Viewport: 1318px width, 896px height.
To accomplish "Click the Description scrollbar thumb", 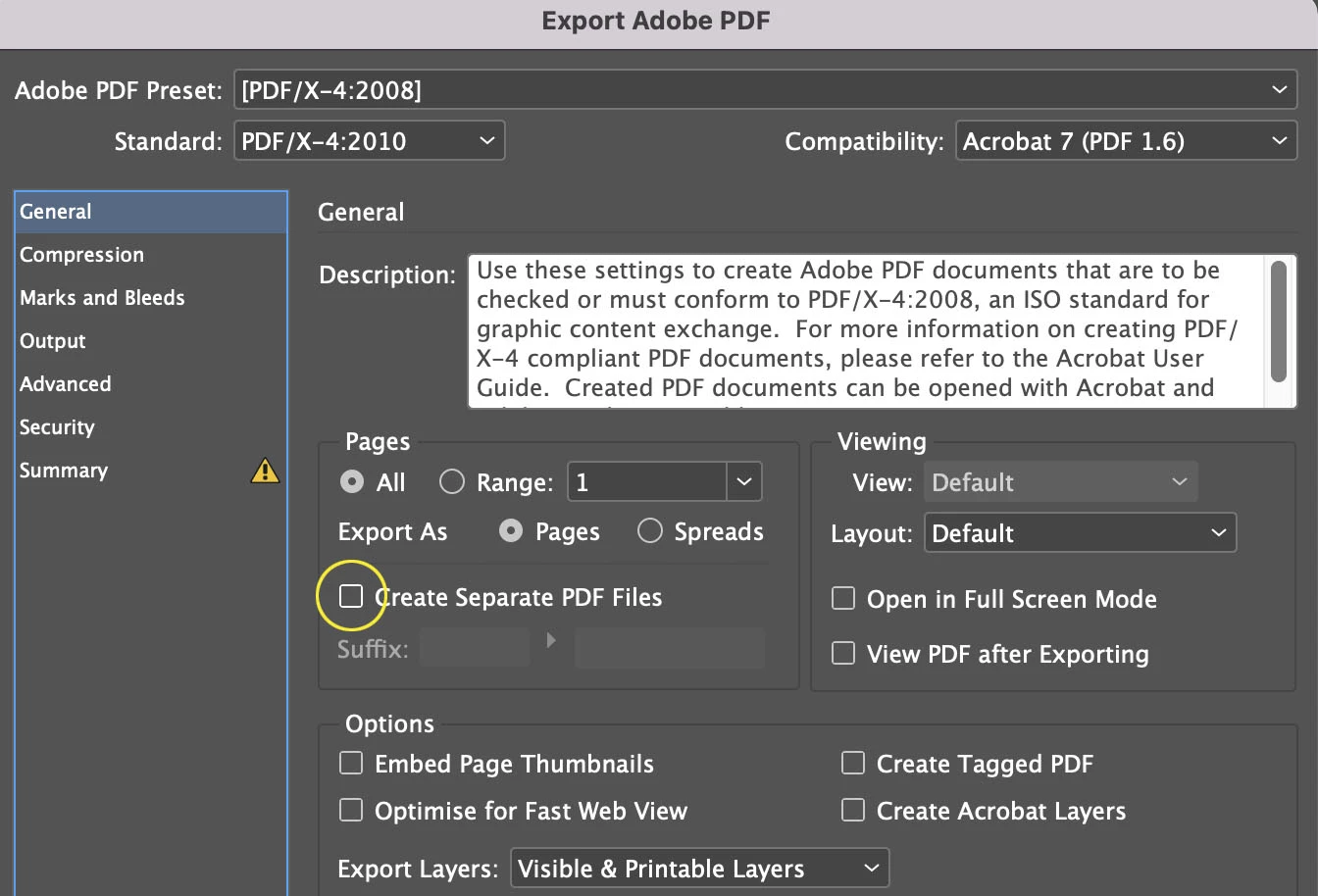I will tap(1279, 321).
